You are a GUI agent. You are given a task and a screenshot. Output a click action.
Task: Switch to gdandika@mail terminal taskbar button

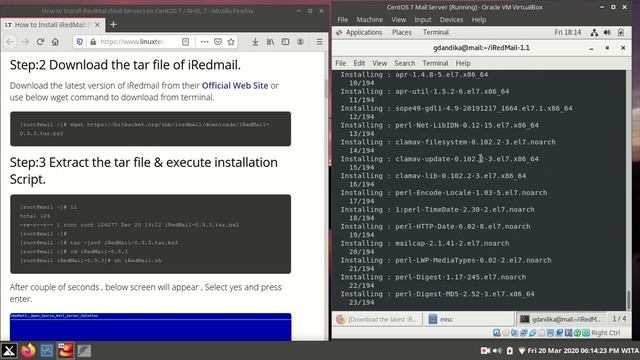point(561,319)
